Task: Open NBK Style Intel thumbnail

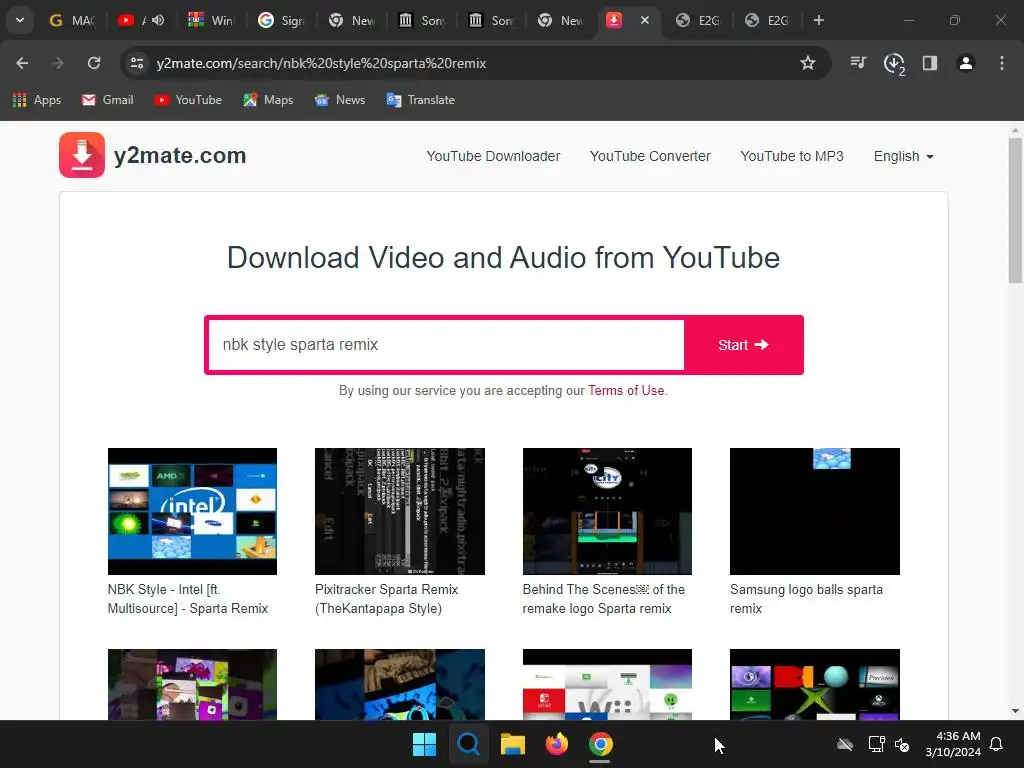Action: [x=192, y=511]
